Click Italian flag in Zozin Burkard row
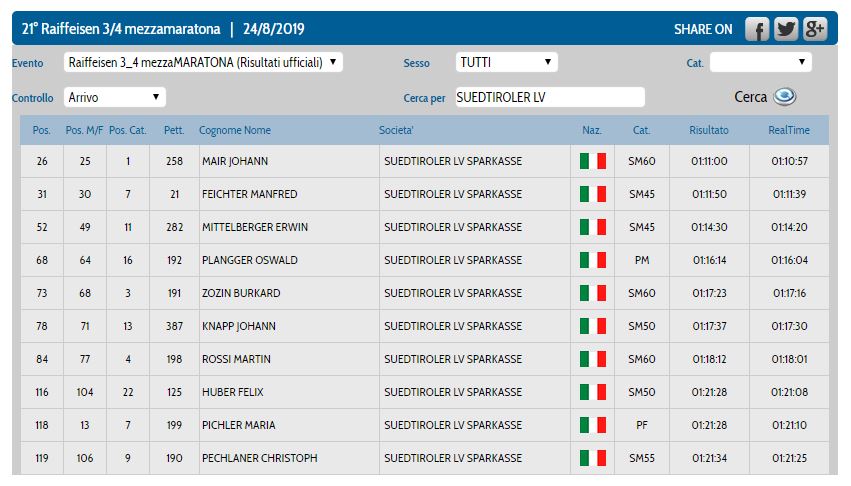This screenshot has height=486, width=851. pos(593,293)
